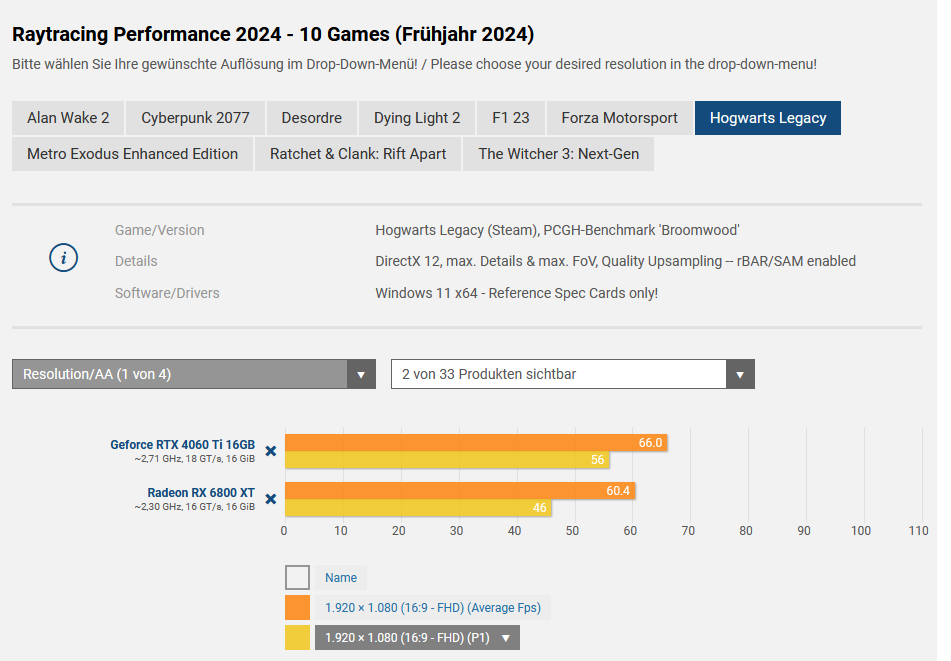Click the '~2,30 GHz, 16 GT/s, 16 GiB' spec text

pyautogui.click(x=195, y=507)
